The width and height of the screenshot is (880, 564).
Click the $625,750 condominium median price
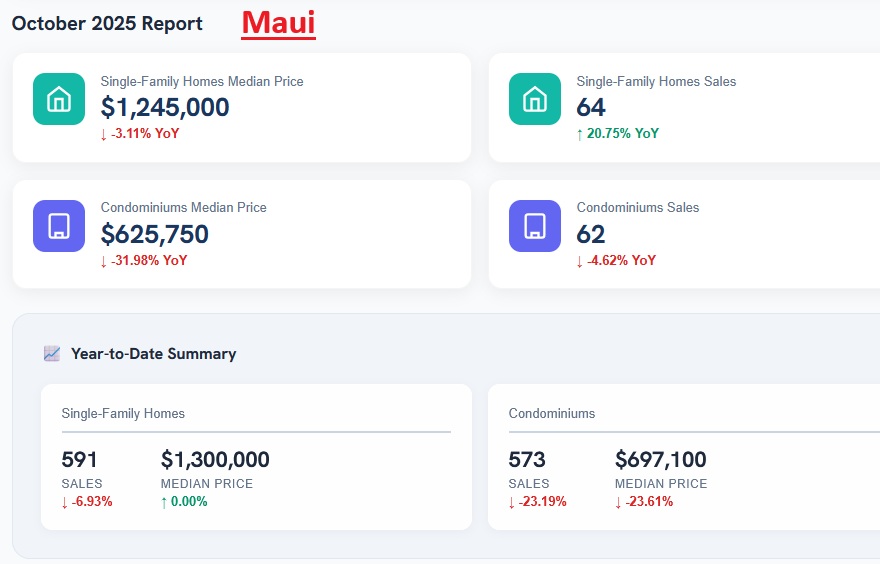(155, 234)
